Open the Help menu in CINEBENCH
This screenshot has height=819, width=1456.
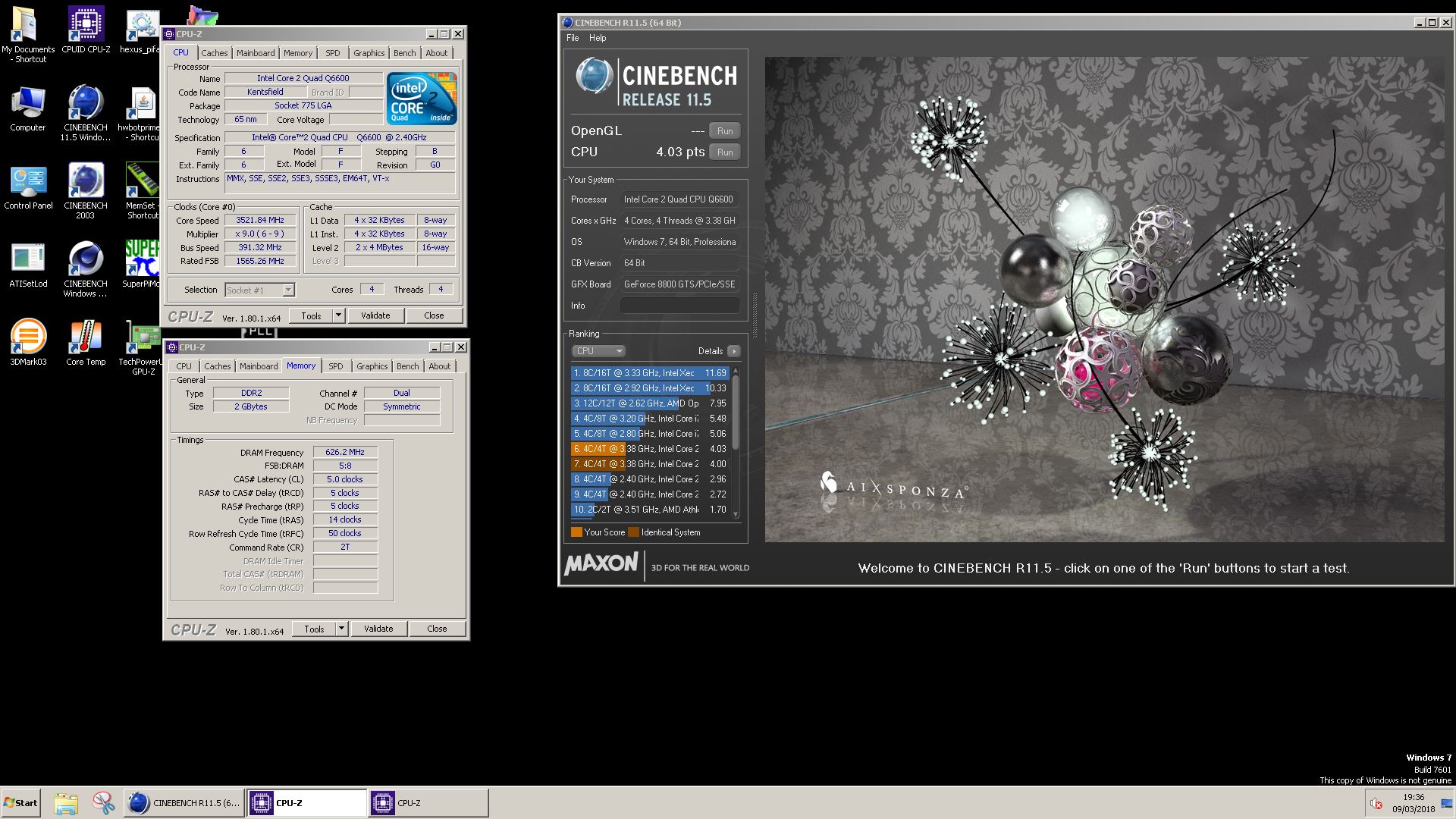pyautogui.click(x=598, y=38)
